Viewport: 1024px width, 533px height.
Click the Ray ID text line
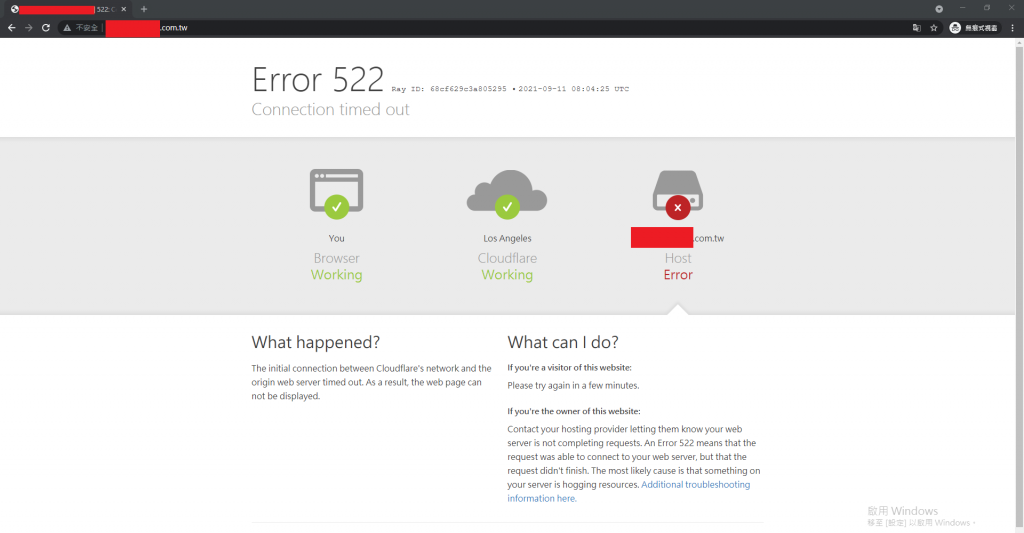[510, 89]
